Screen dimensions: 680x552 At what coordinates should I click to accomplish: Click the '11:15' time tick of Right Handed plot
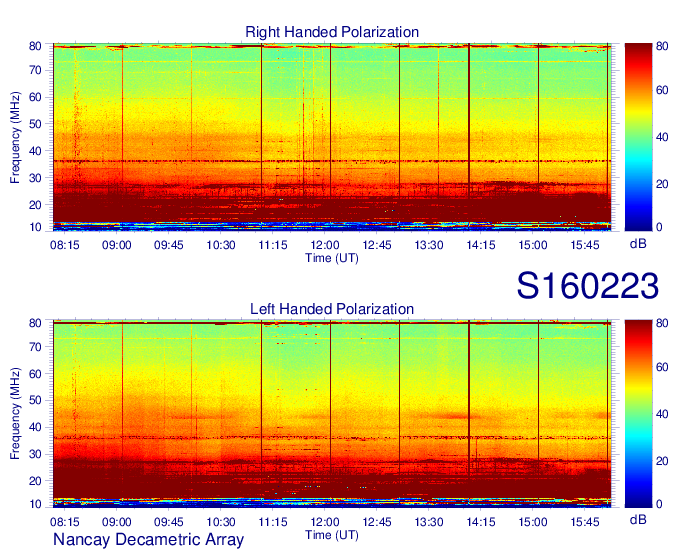pyautogui.click(x=273, y=245)
